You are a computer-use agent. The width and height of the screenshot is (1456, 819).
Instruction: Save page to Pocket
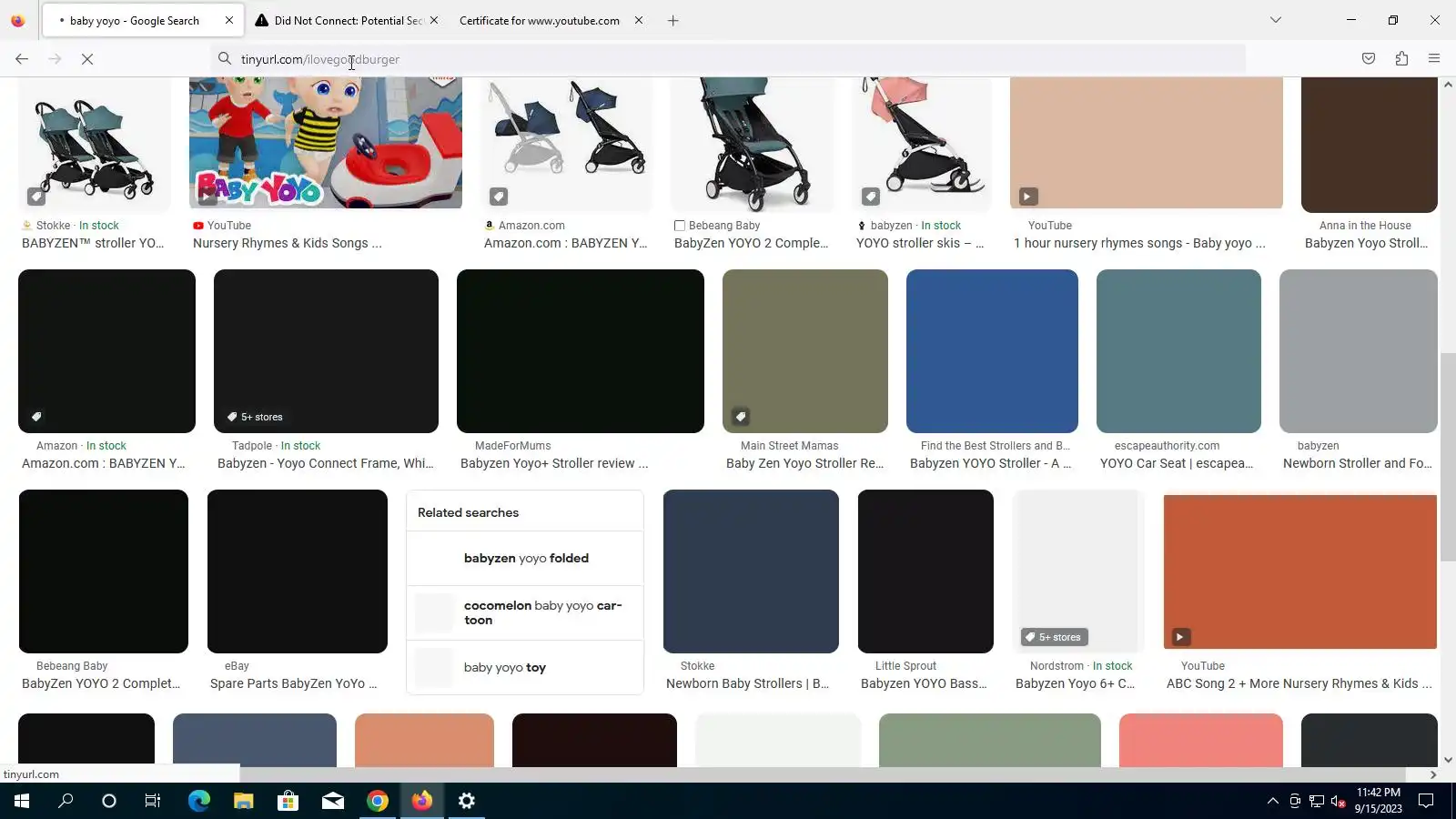(x=1369, y=59)
